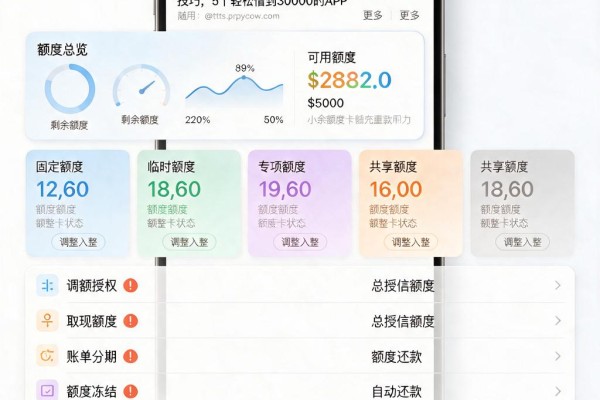This screenshot has height=400, width=600.
Task: Click the 12,60 value in 固定额度
Action: tap(63, 189)
